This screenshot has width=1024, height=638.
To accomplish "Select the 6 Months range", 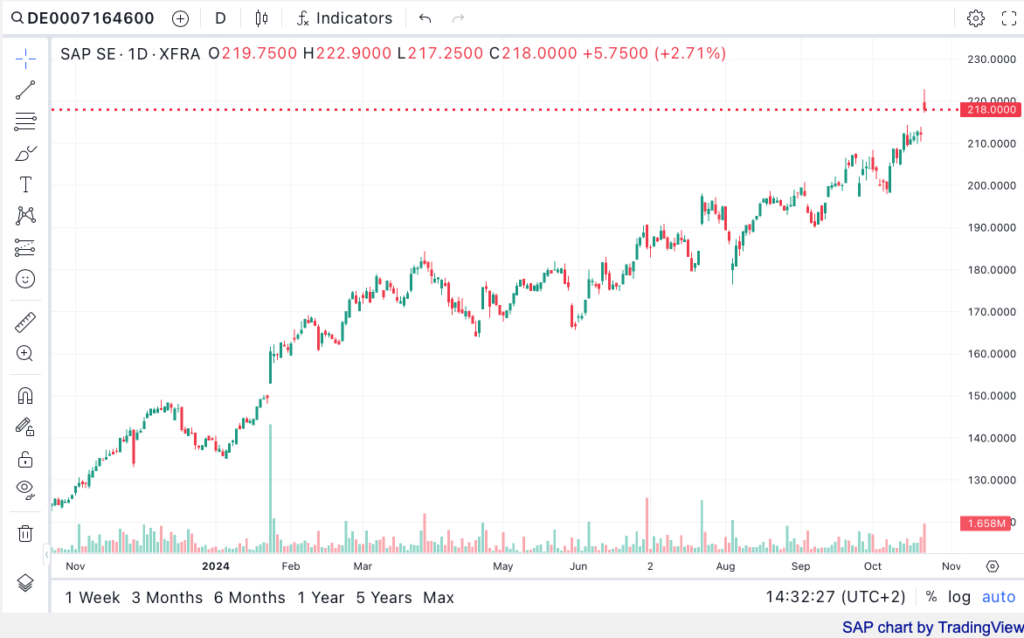I will click(249, 598).
